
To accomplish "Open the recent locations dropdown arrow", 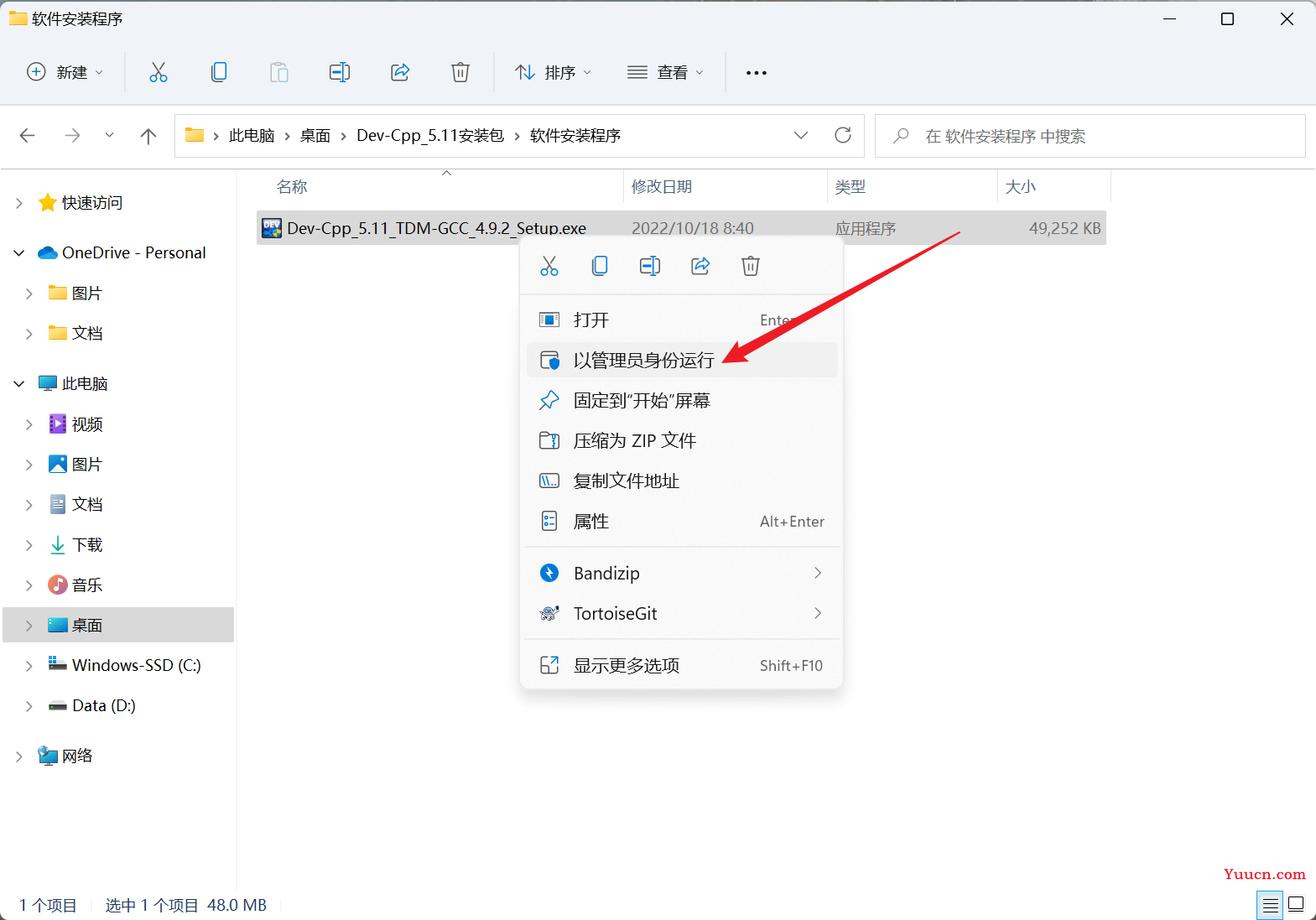I will coord(109,135).
